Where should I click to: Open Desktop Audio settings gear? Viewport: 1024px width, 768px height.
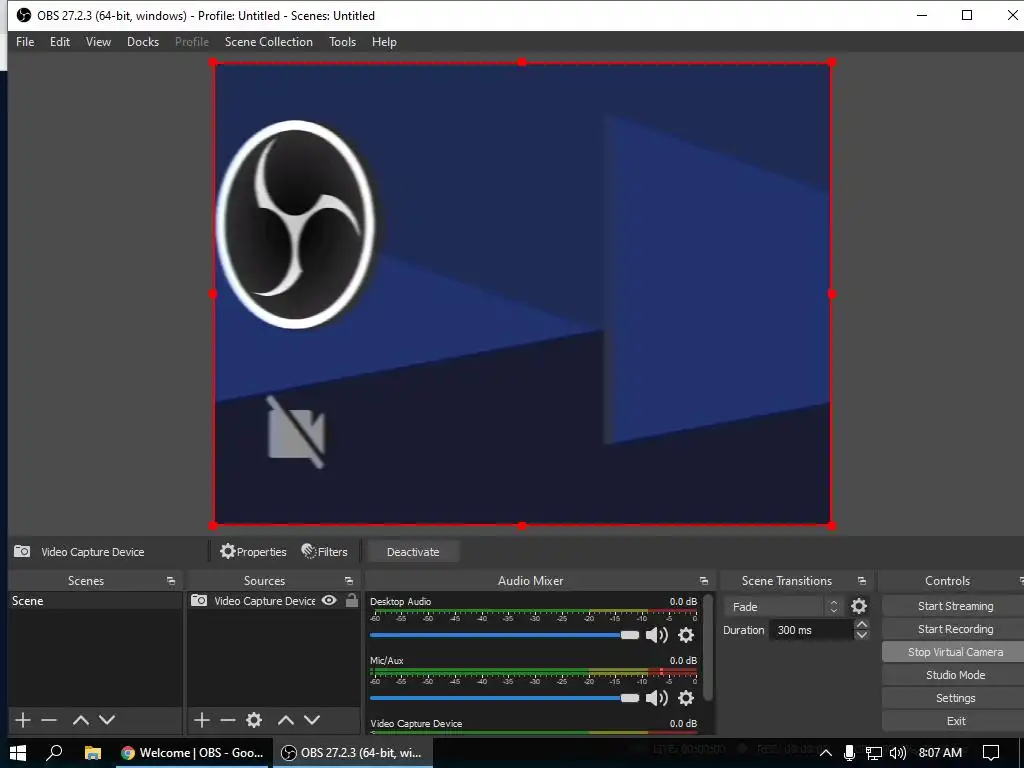click(x=686, y=635)
